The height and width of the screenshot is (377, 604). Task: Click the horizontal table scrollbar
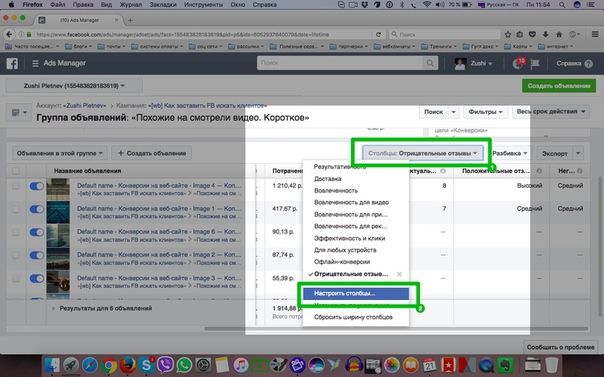(396, 329)
